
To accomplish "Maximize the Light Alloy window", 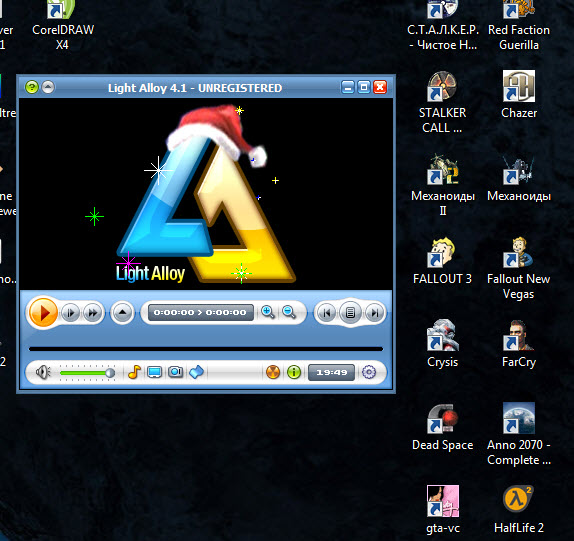I will click(364, 87).
